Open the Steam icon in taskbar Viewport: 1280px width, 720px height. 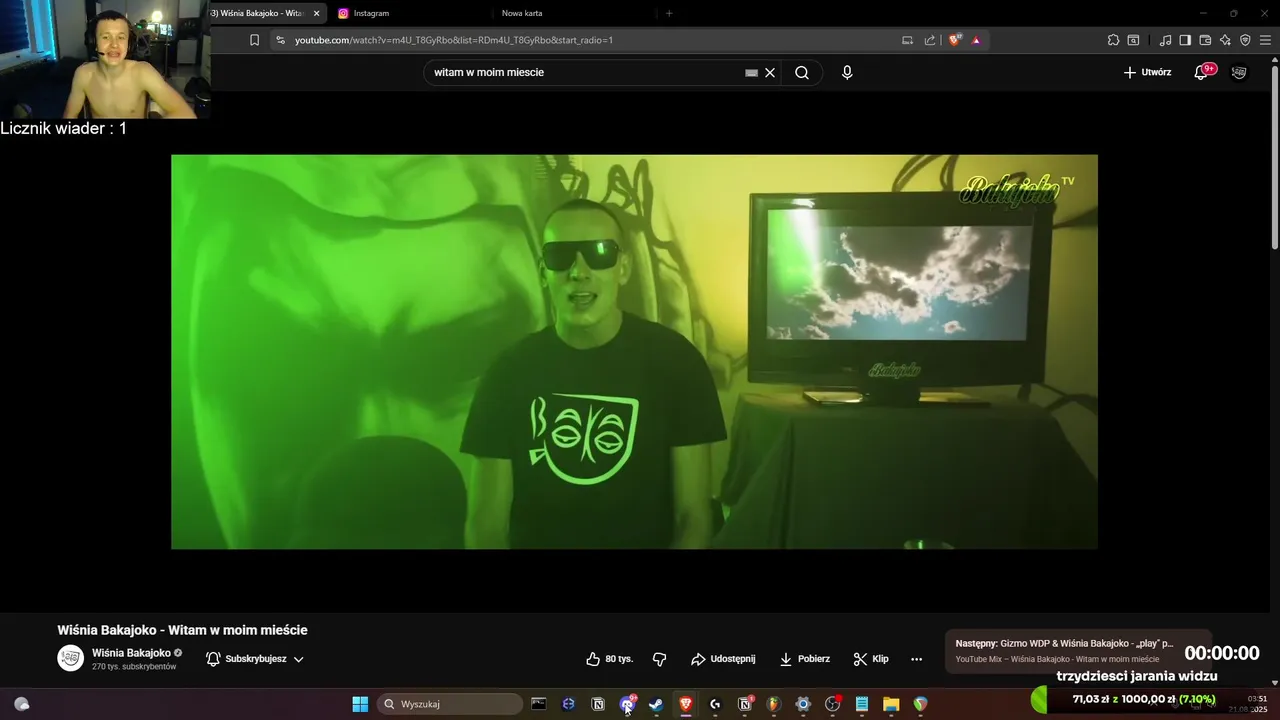click(x=656, y=704)
